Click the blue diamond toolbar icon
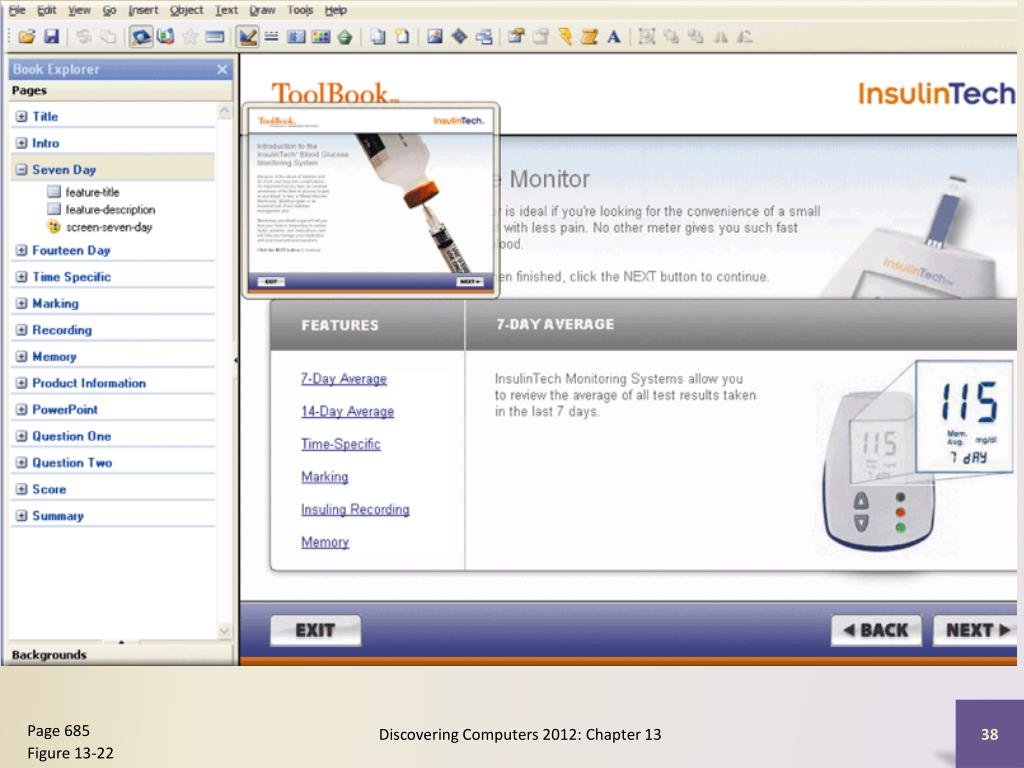Image resolution: width=1024 pixels, height=768 pixels. pyautogui.click(x=459, y=37)
